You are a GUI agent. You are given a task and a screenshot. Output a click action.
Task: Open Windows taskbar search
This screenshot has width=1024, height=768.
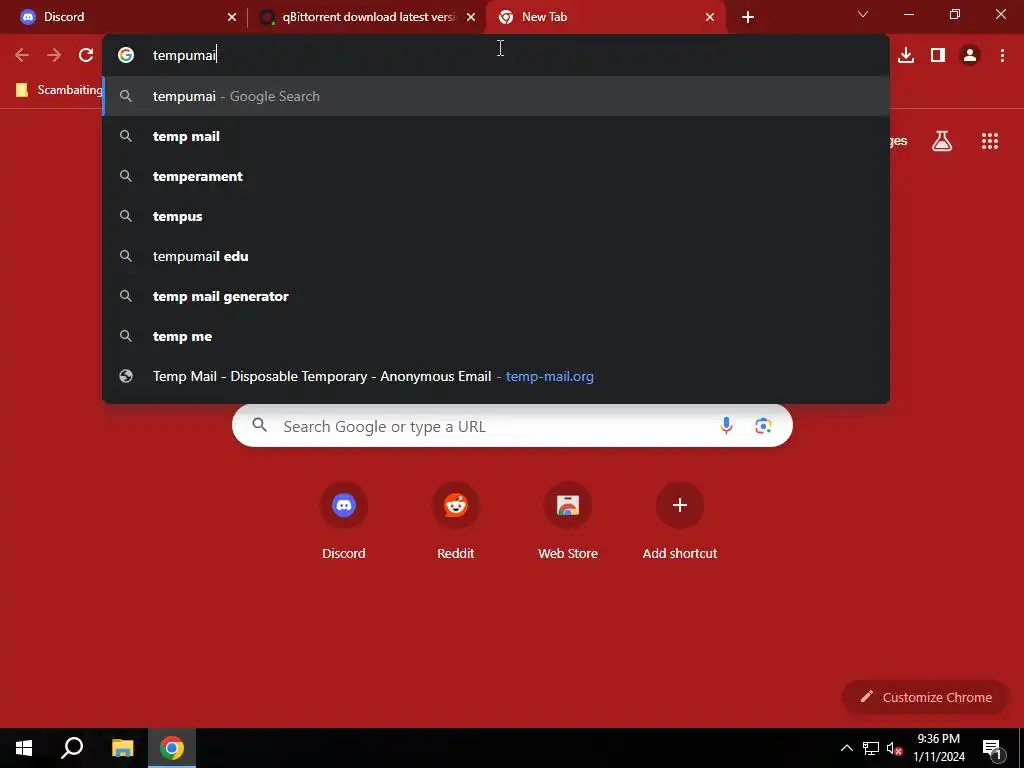(72, 748)
